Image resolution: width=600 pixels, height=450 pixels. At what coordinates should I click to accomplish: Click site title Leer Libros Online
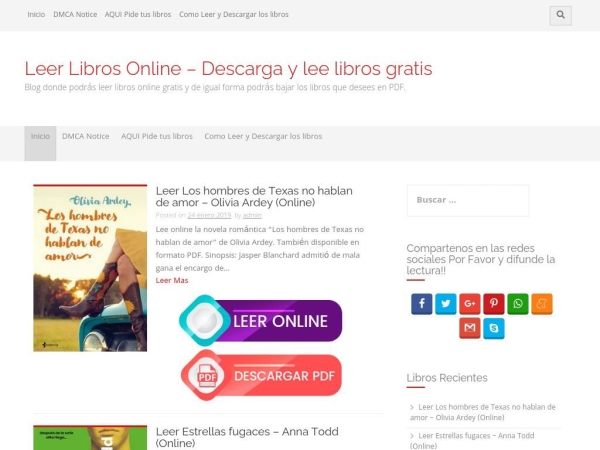[x=228, y=69]
